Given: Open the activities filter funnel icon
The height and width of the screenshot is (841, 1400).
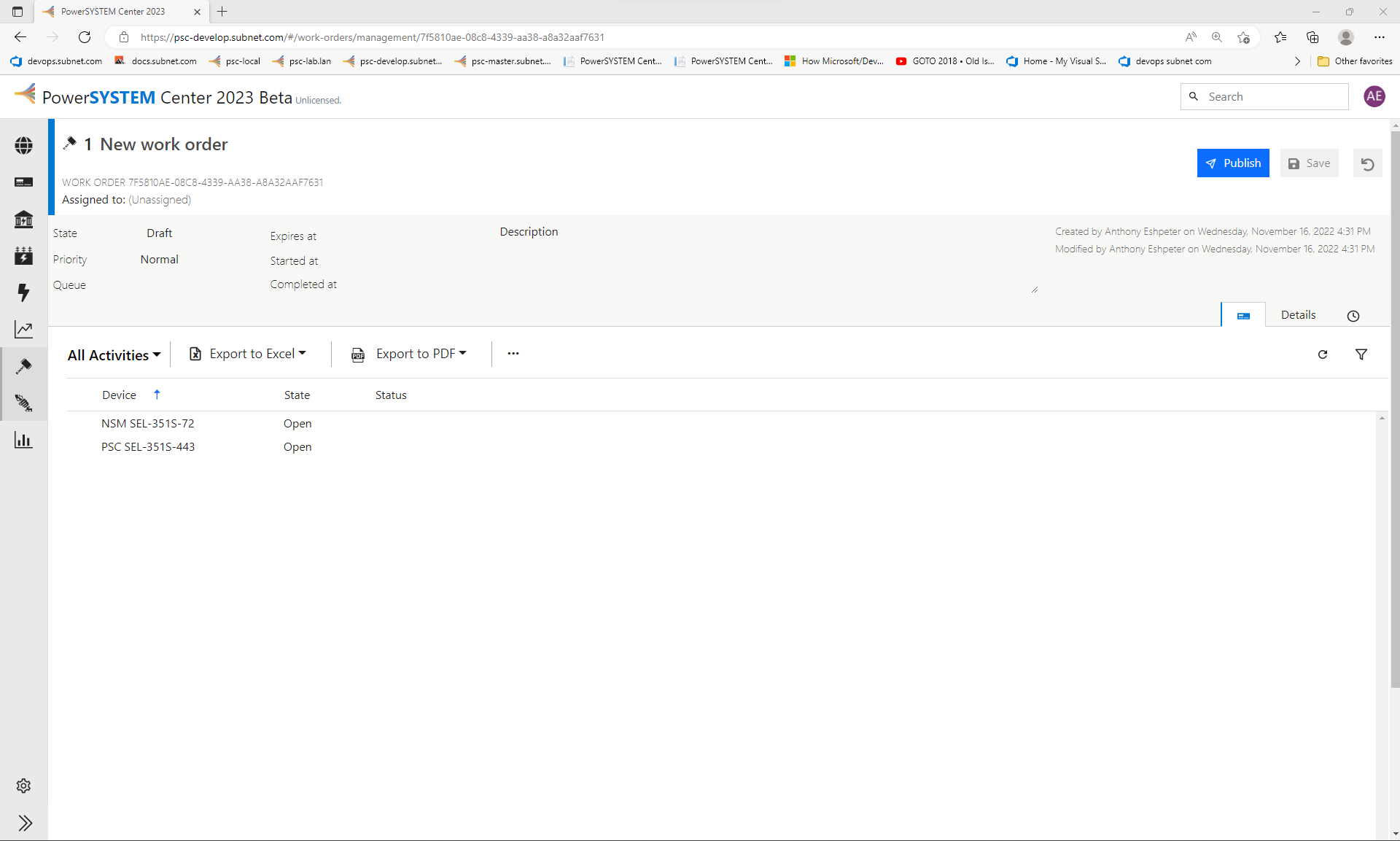Looking at the screenshot, I should pos(1361,354).
